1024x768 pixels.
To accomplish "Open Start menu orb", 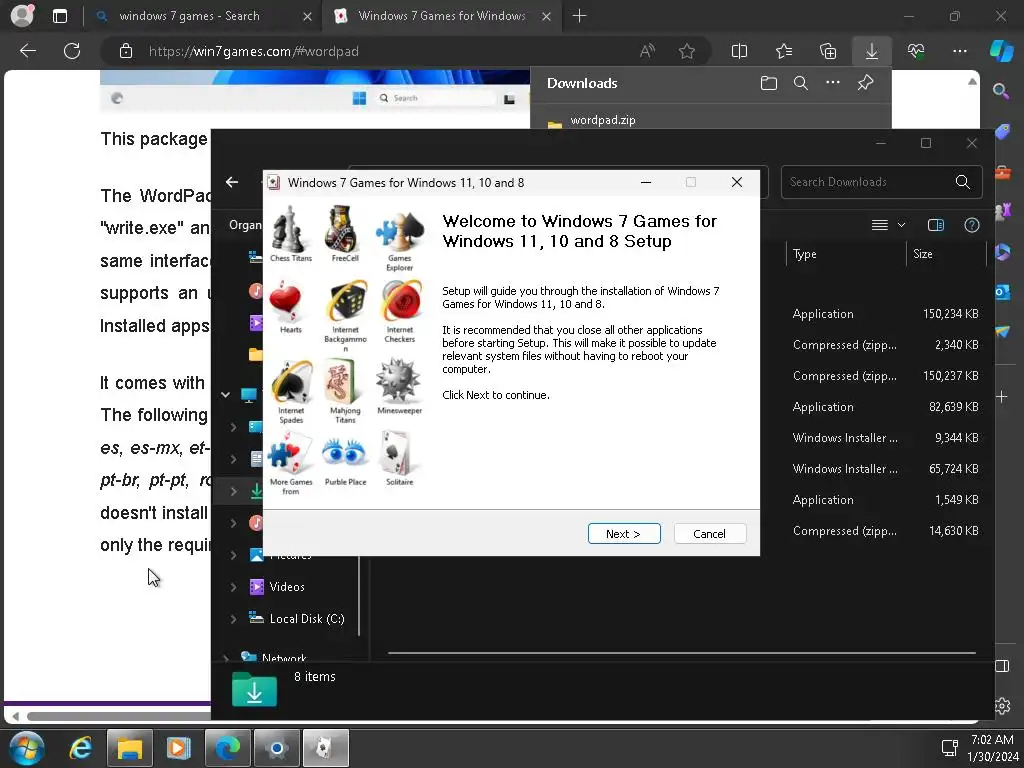I will 26,748.
